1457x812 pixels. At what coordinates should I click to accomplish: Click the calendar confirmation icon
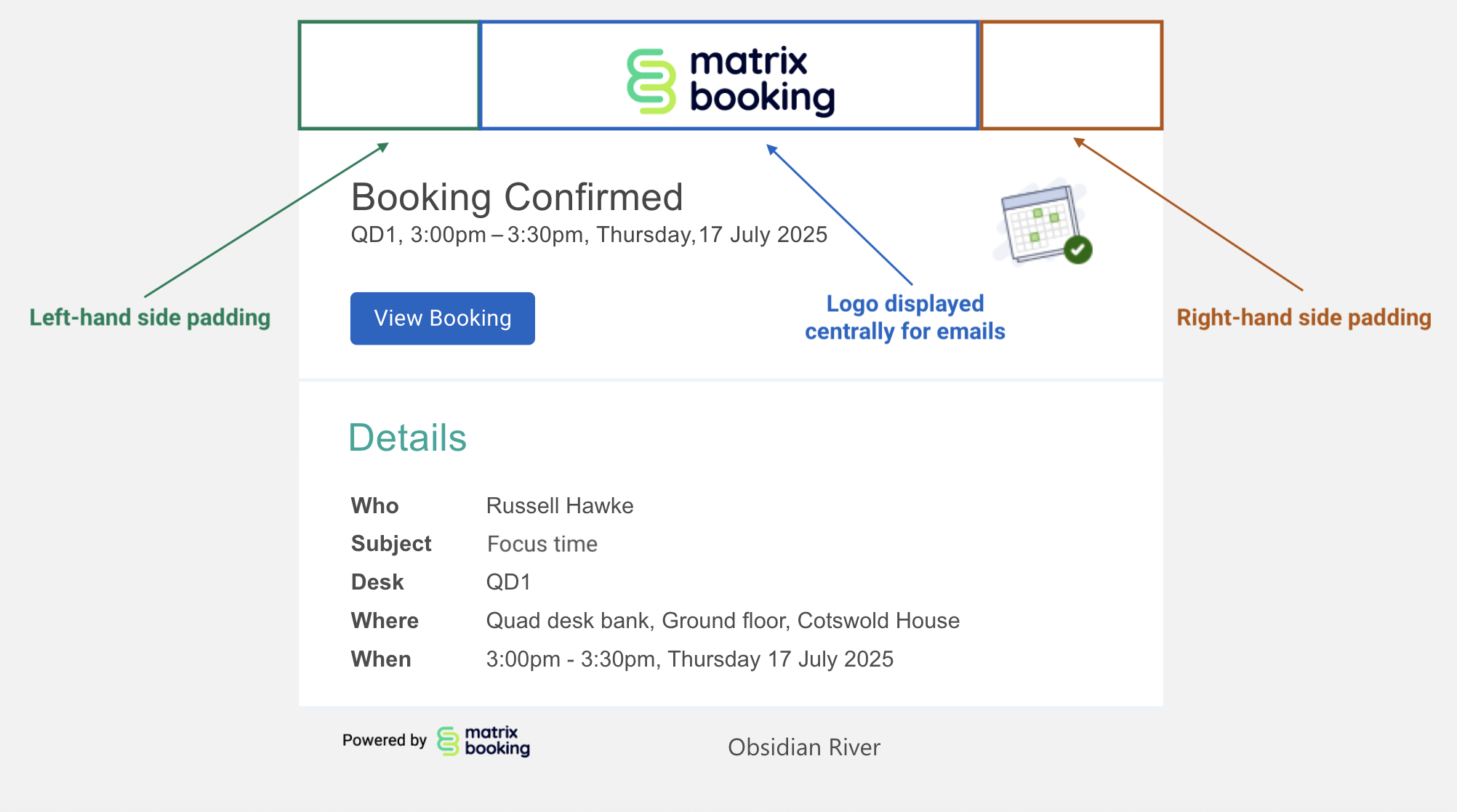pyautogui.click(x=1040, y=222)
